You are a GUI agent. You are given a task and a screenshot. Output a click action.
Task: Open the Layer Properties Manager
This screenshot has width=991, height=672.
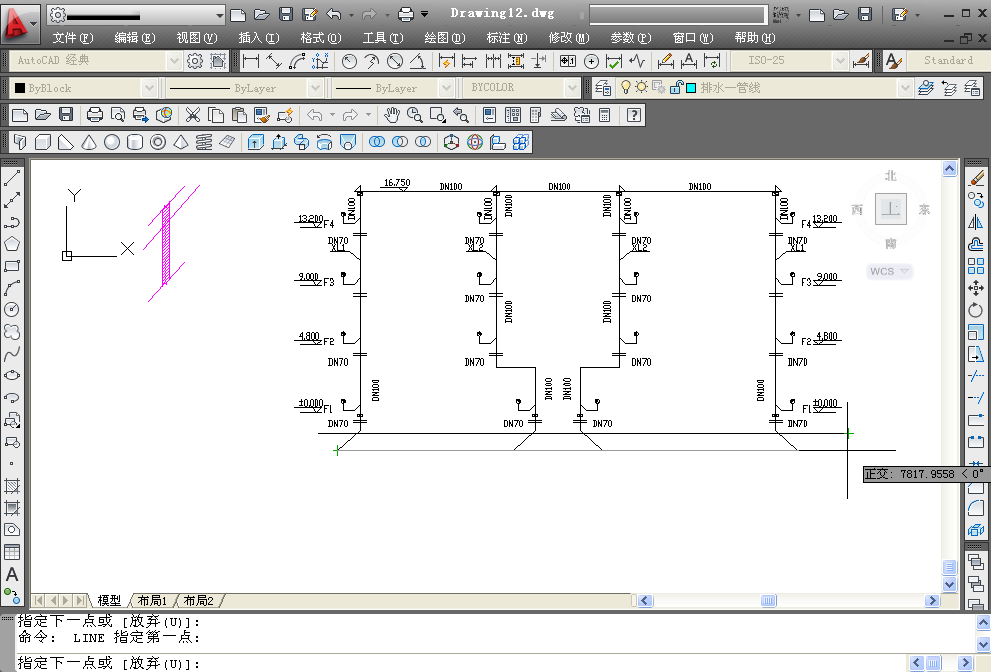click(x=603, y=88)
